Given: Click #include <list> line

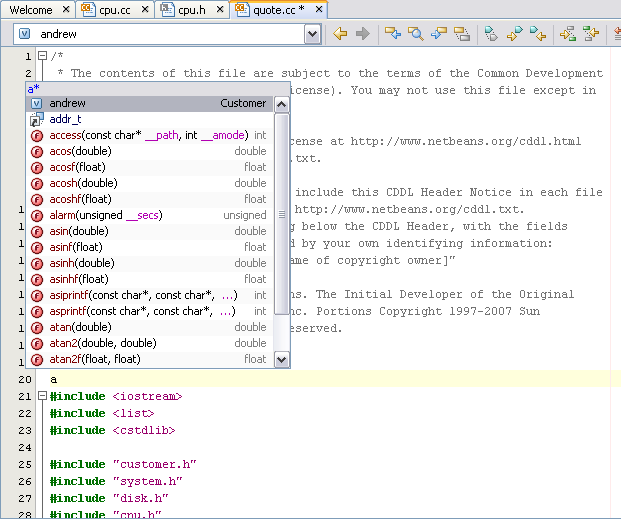Looking at the screenshot, I should [x=102, y=413].
